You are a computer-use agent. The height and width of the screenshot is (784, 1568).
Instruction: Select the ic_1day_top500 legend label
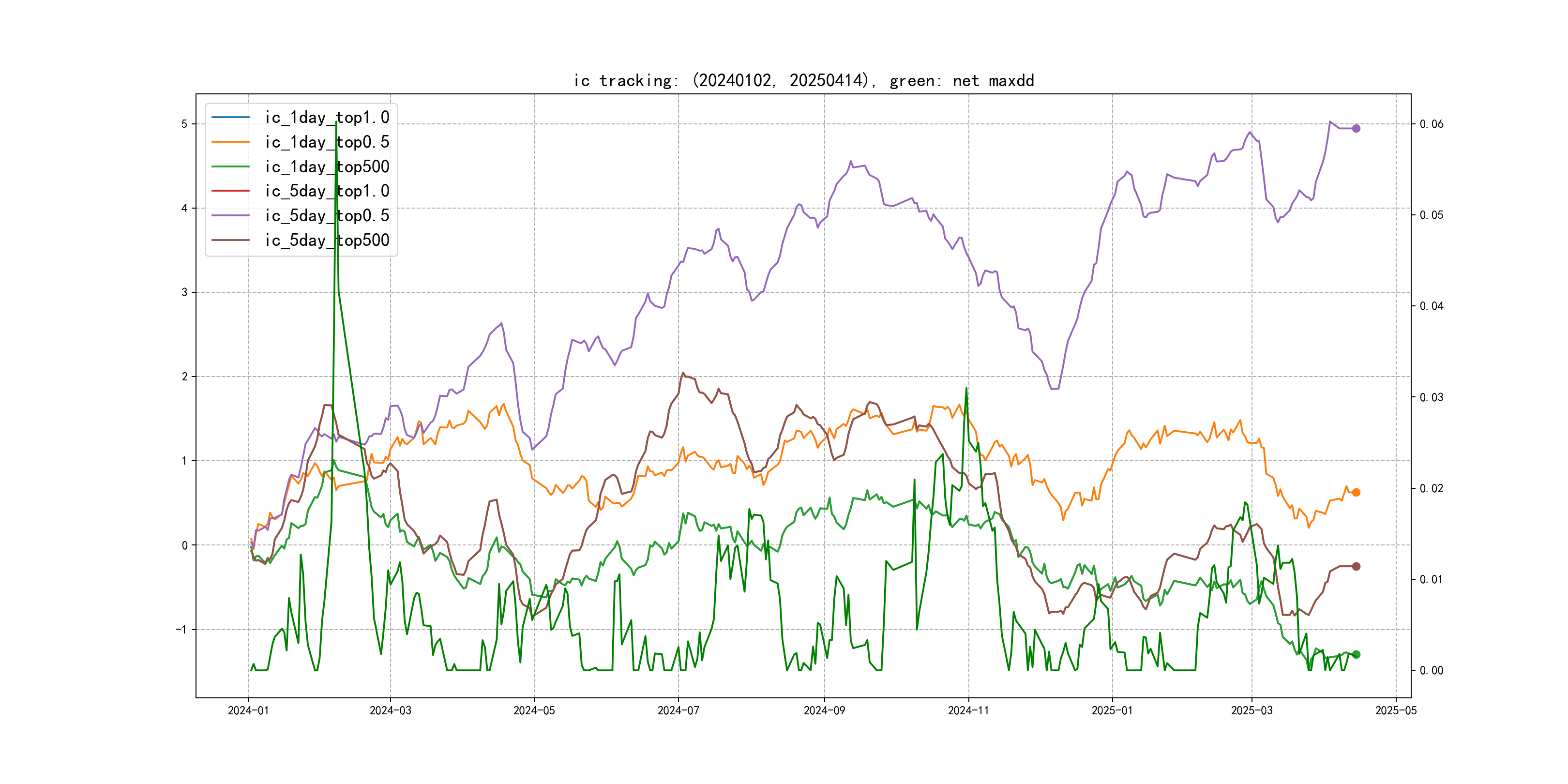[x=327, y=166]
